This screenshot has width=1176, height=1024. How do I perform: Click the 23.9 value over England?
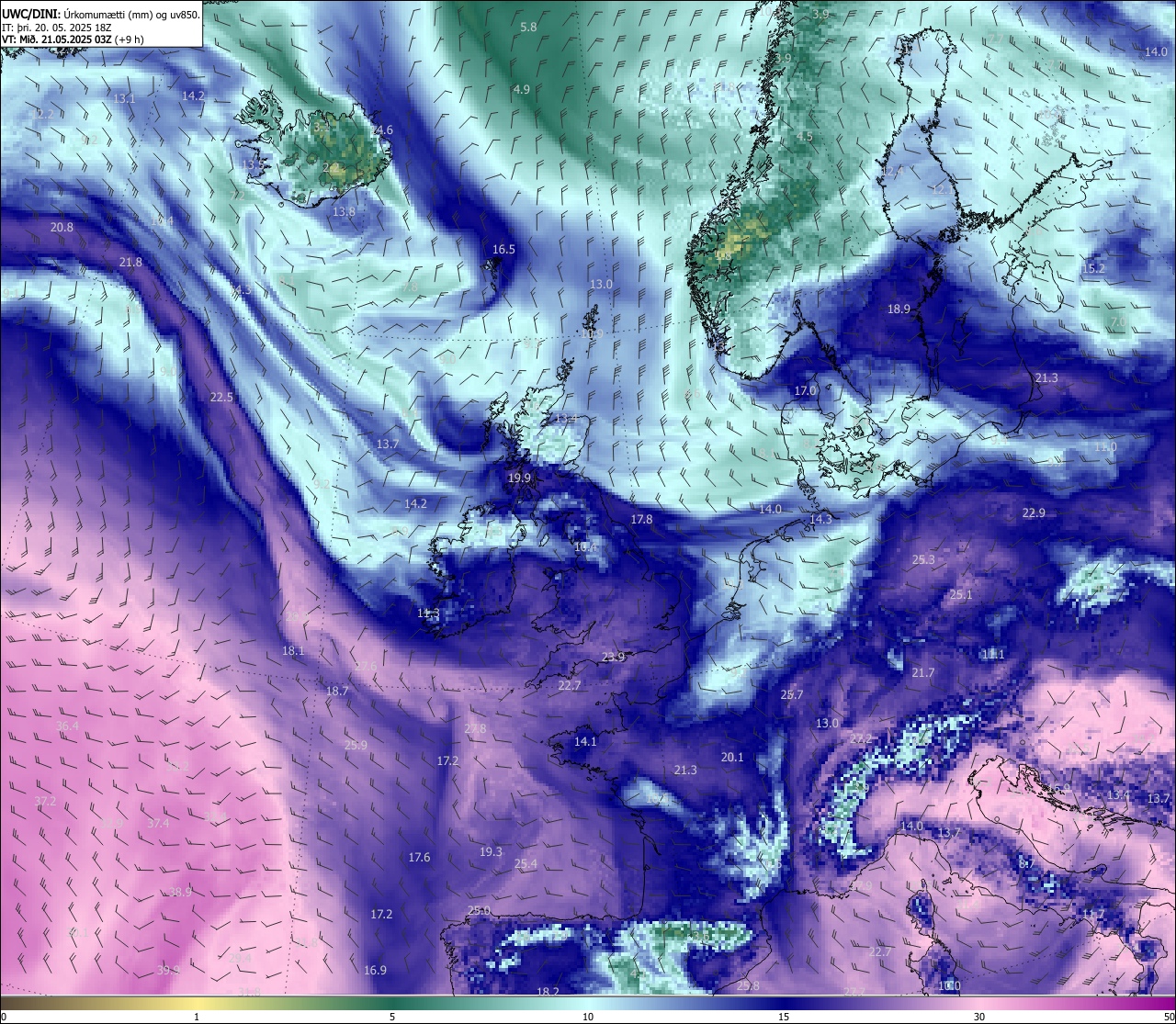tap(614, 657)
